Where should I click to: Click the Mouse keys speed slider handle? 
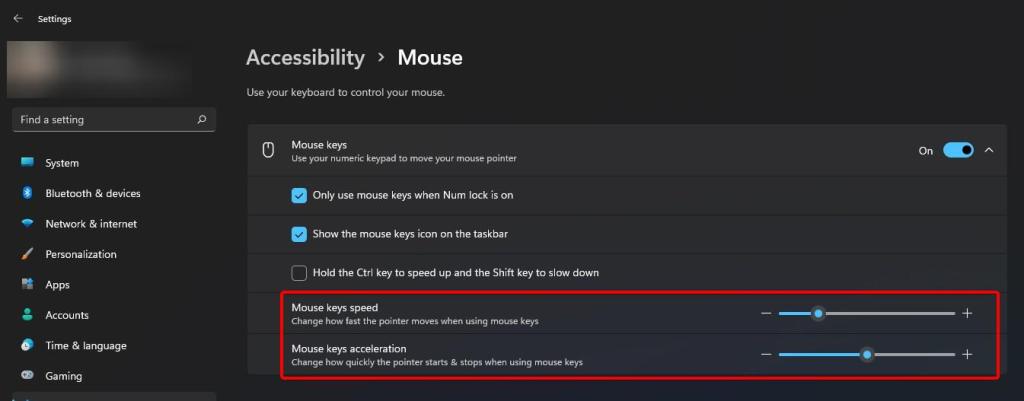(818, 314)
